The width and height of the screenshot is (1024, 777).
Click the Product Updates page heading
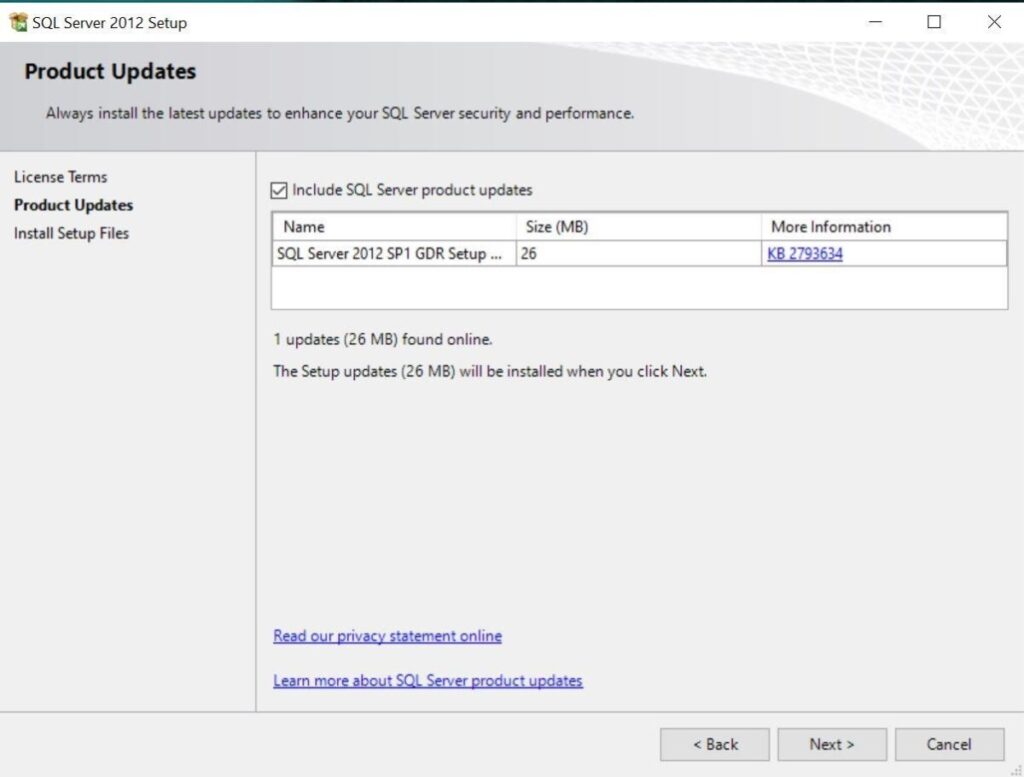[110, 71]
